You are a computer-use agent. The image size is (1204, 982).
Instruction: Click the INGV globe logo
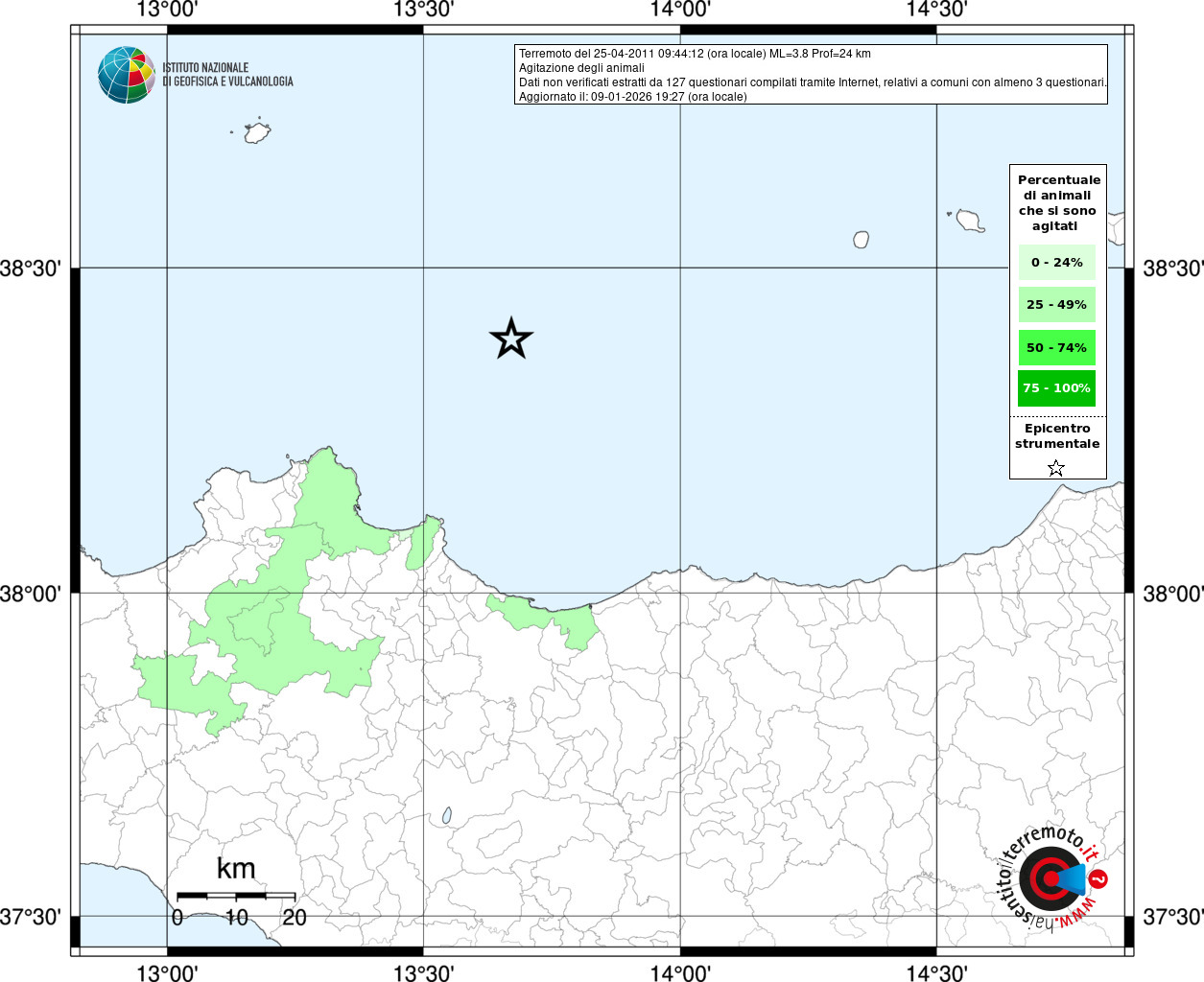(126, 75)
